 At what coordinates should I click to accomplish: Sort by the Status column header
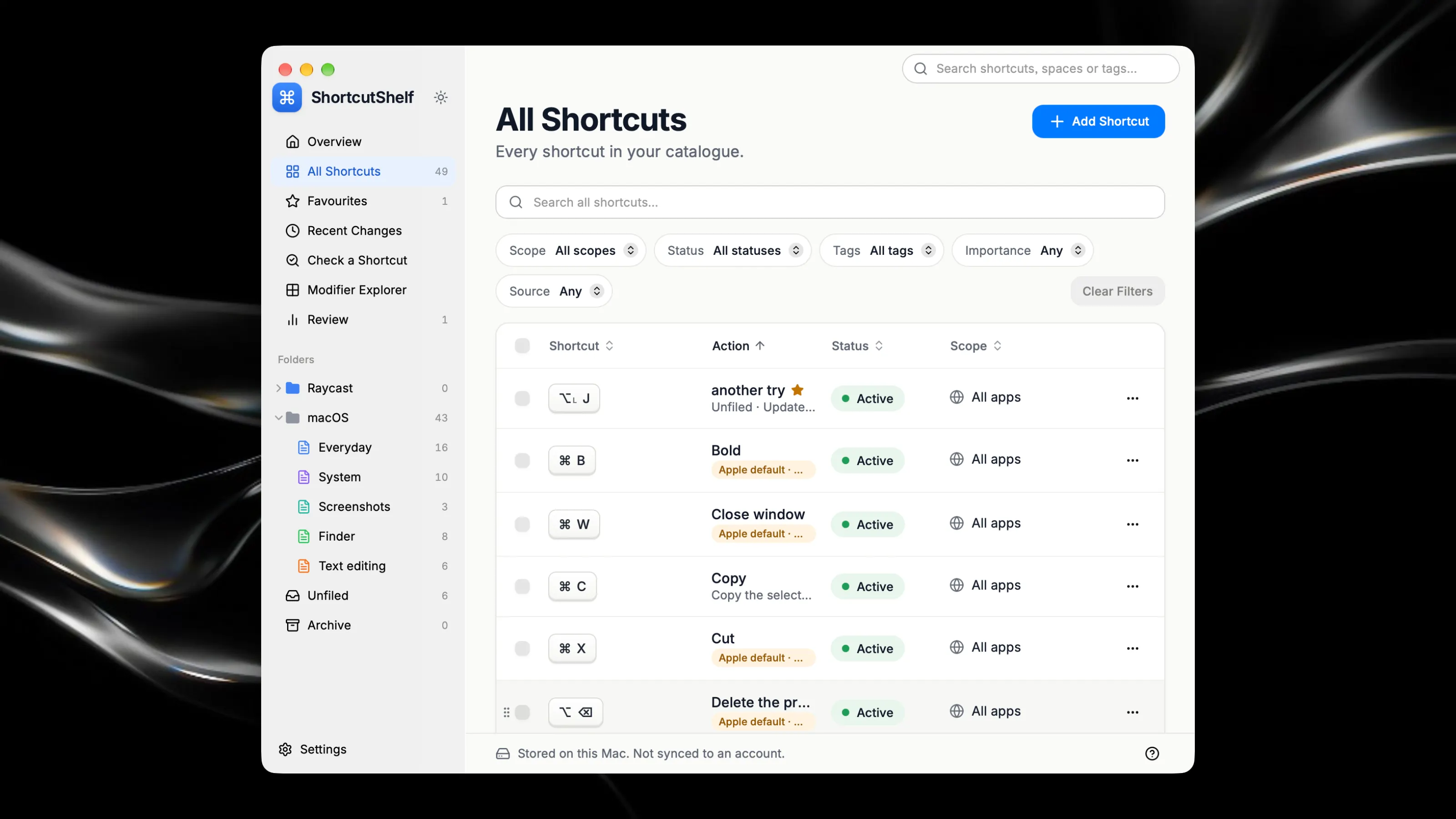857,345
